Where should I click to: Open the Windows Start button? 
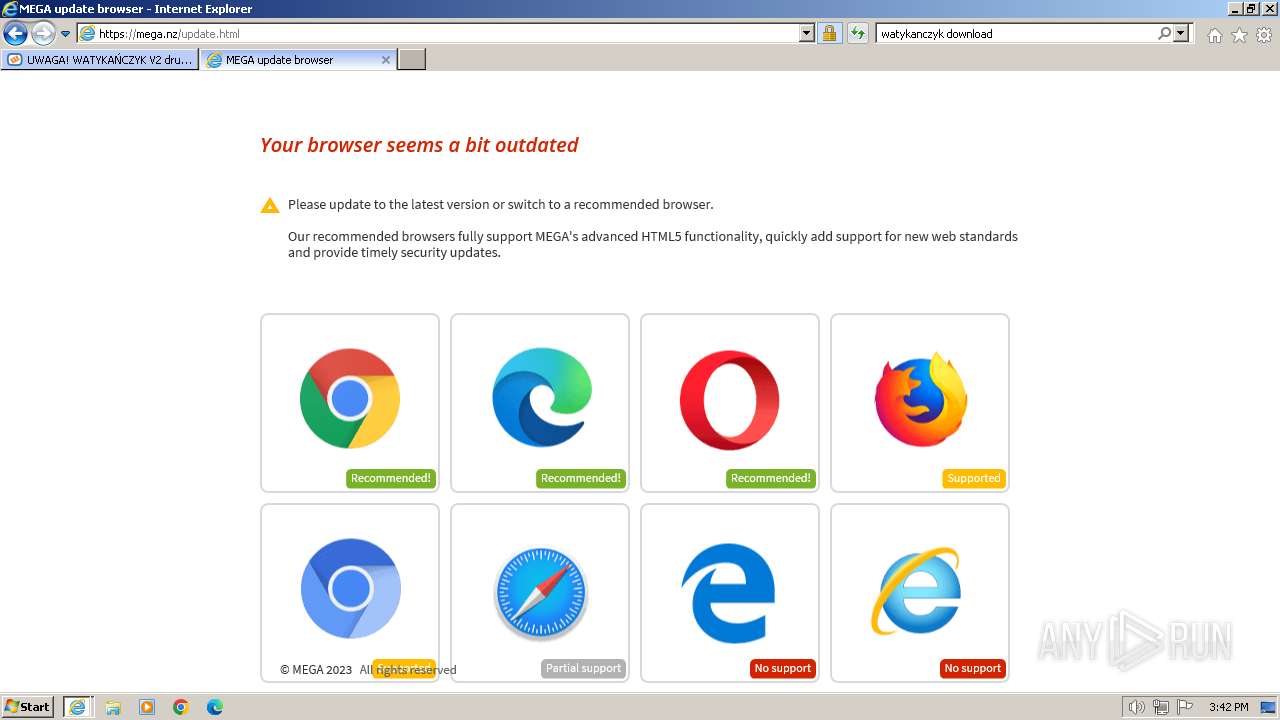(x=28, y=707)
